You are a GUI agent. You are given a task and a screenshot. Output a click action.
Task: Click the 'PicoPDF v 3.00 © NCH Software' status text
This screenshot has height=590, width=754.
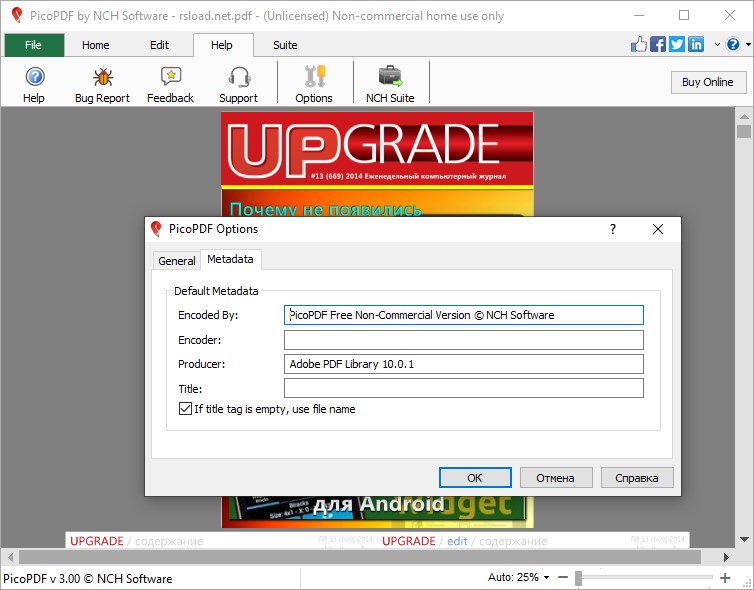click(x=88, y=578)
